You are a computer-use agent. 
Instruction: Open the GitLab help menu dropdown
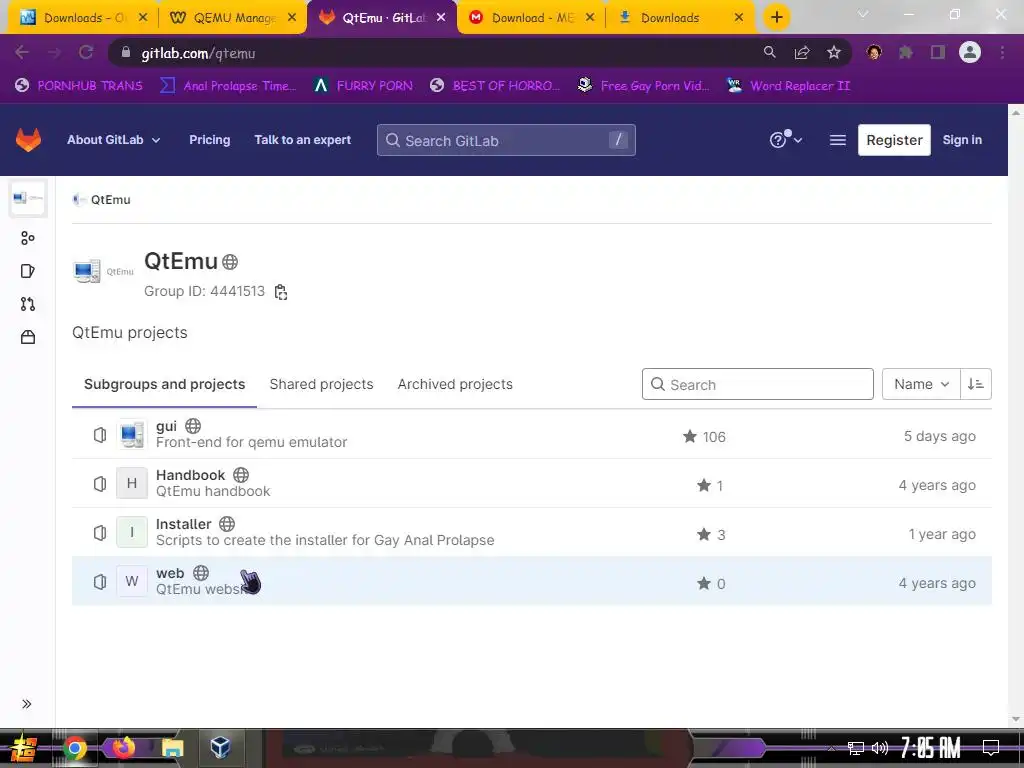click(786, 139)
